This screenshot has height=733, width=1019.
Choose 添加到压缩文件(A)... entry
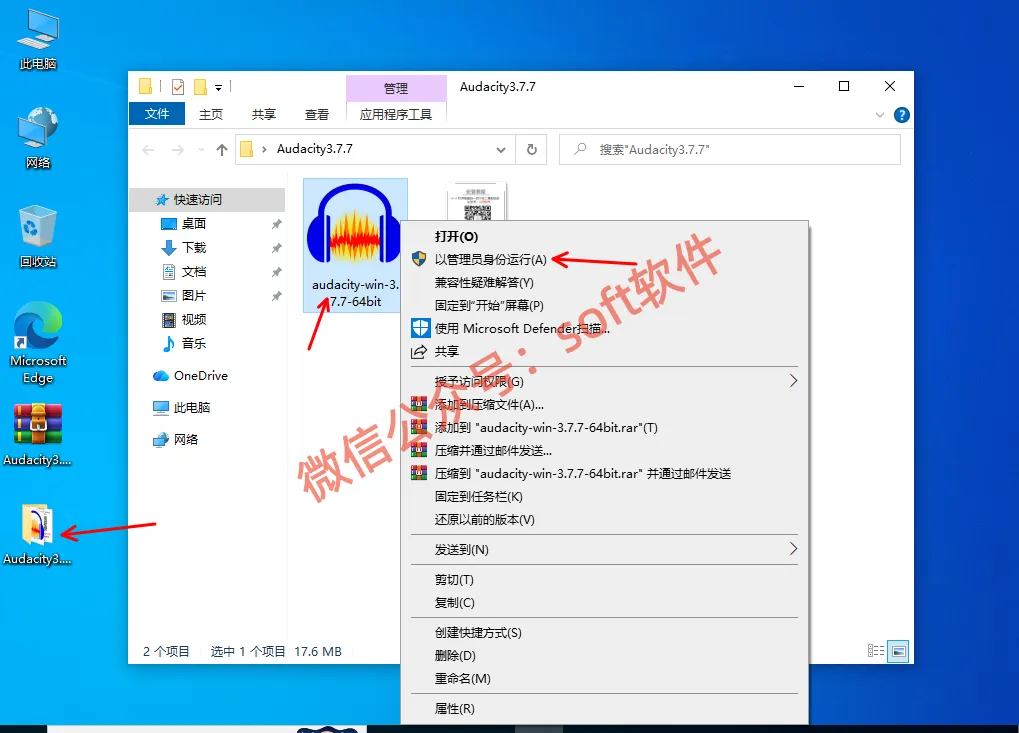point(604,404)
